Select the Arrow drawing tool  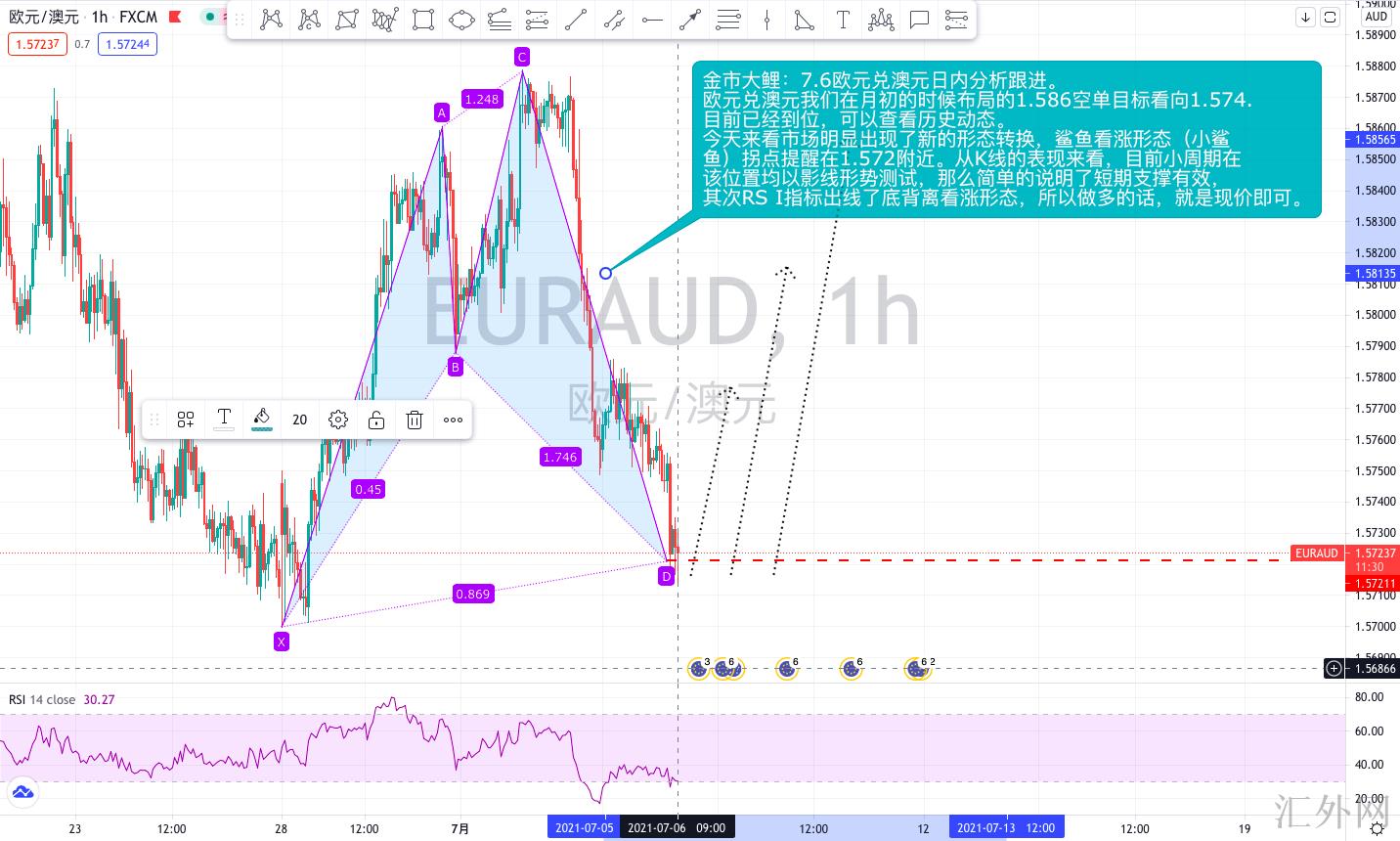point(690,19)
